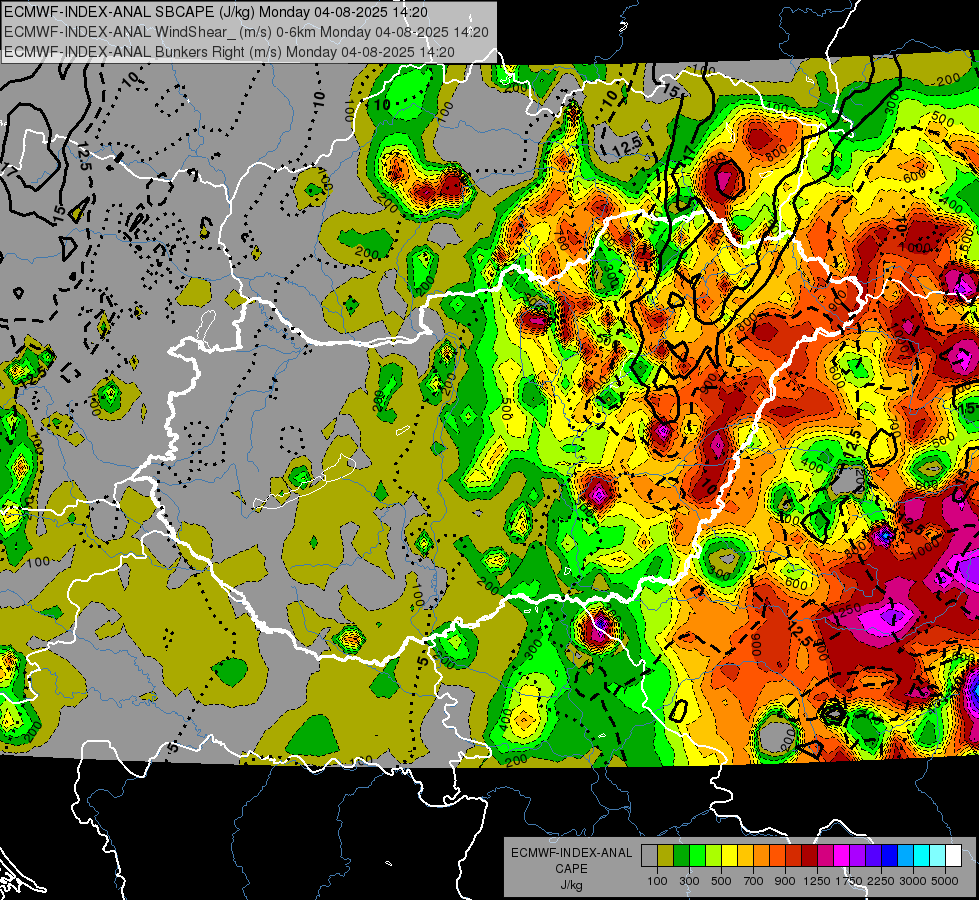Viewport: 979px width, 900px height.
Task: Click the WindShear 0-6km title line
Action: [246, 32]
